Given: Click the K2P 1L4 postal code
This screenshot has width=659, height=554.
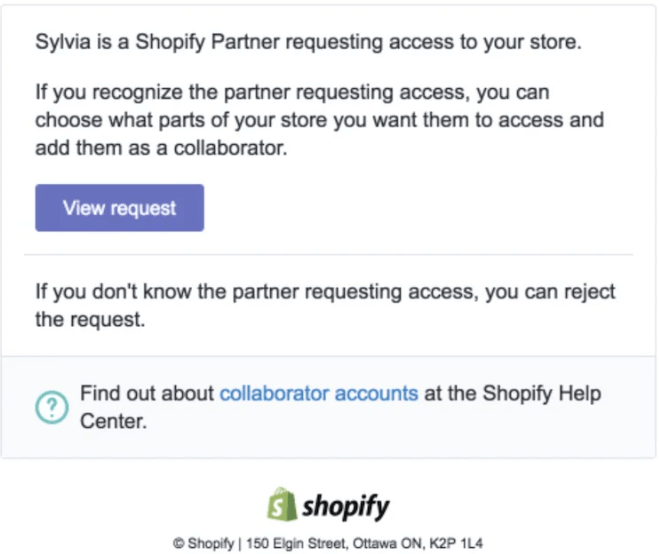Looking at the screenshot, I should pyautogui.click(x=456, y=543).
